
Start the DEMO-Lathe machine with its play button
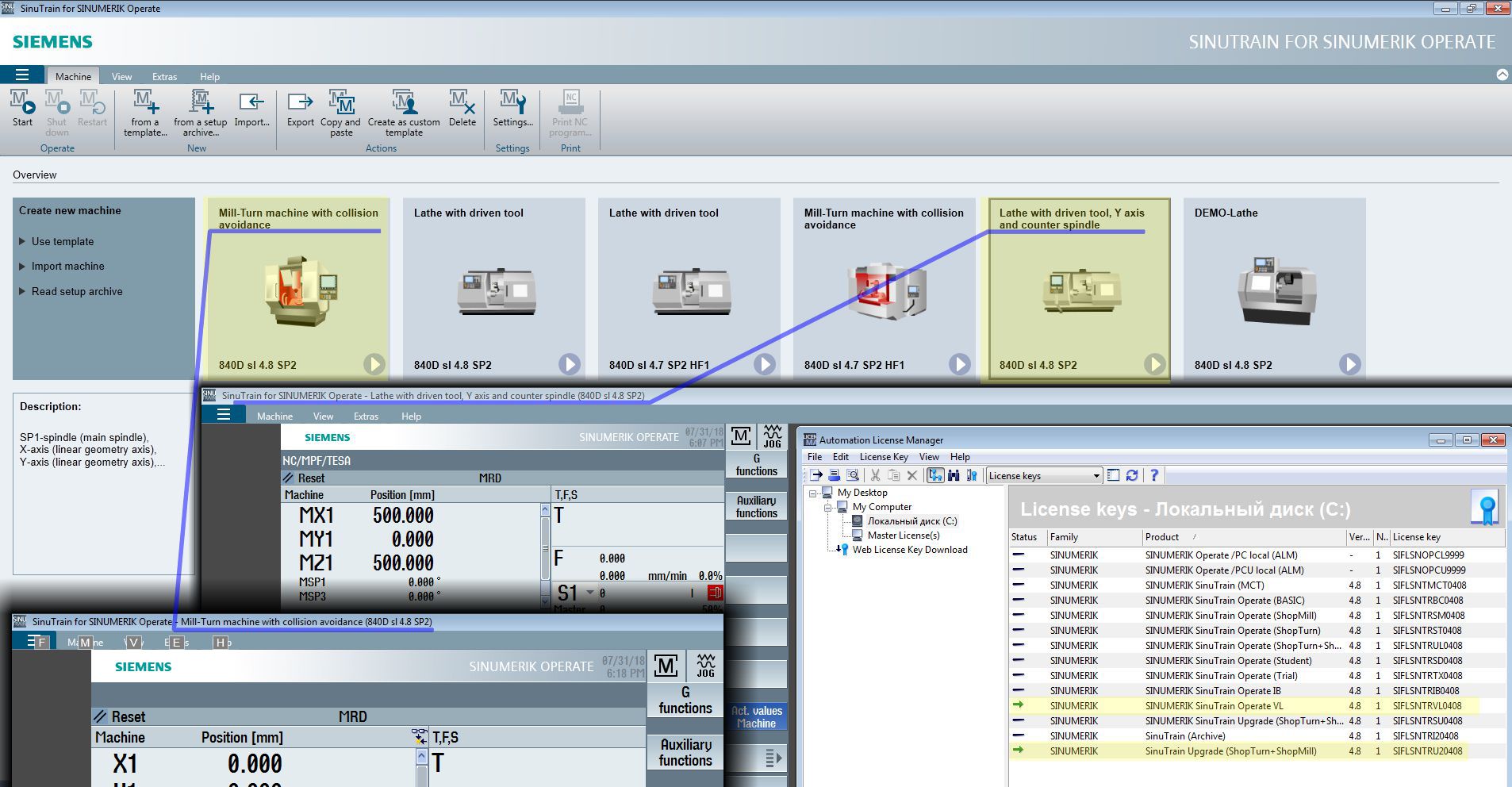(x=1349, y=364)
